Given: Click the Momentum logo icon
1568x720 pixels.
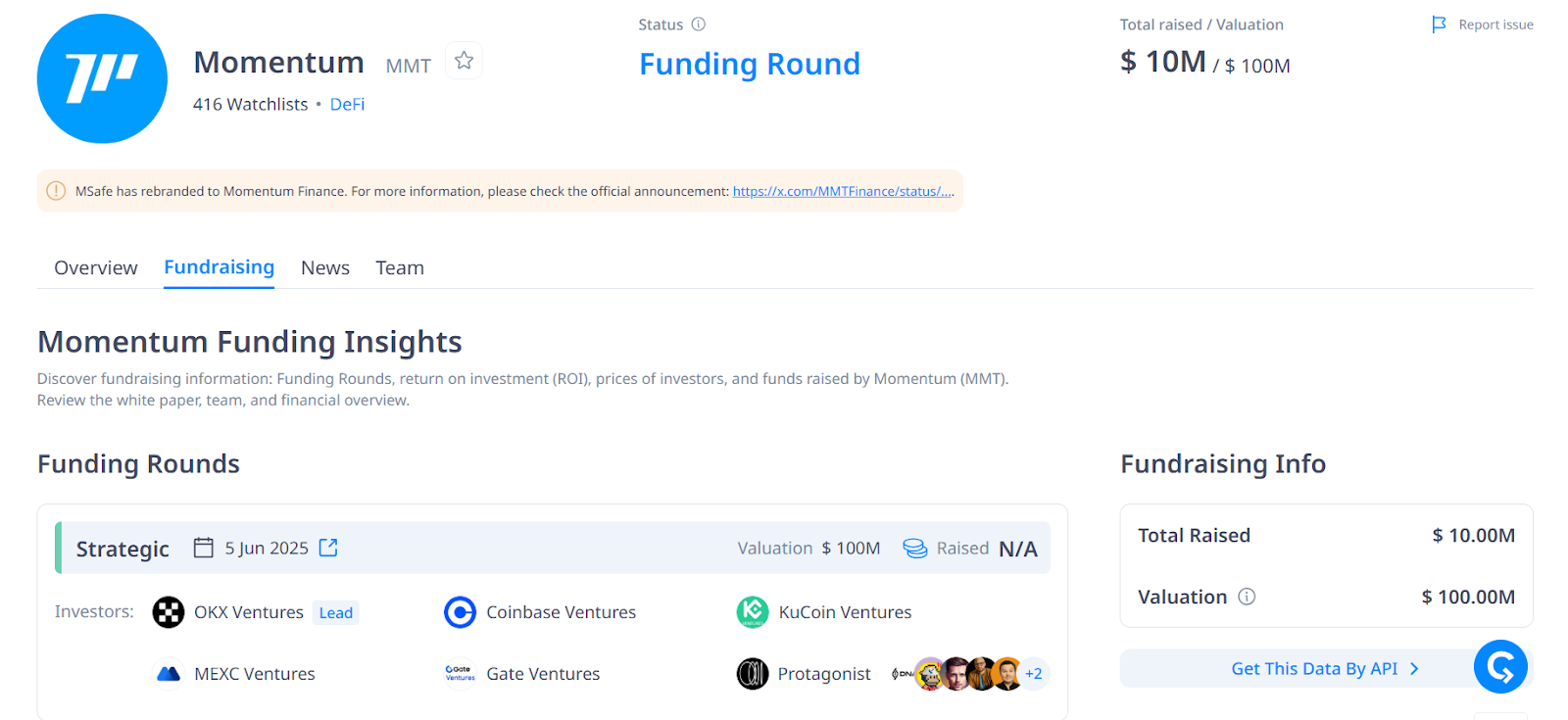Looking at the screenshot, I should click(102, 78).
